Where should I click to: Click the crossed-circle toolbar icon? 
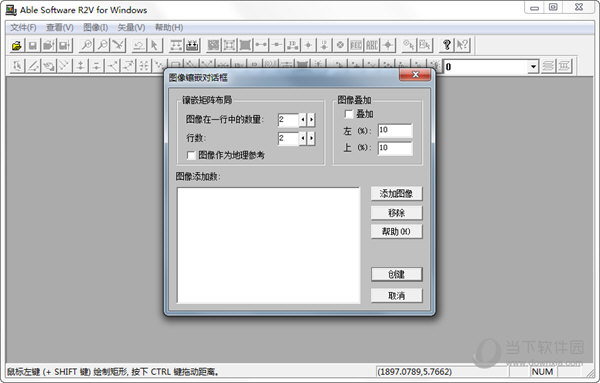(340, 46)
